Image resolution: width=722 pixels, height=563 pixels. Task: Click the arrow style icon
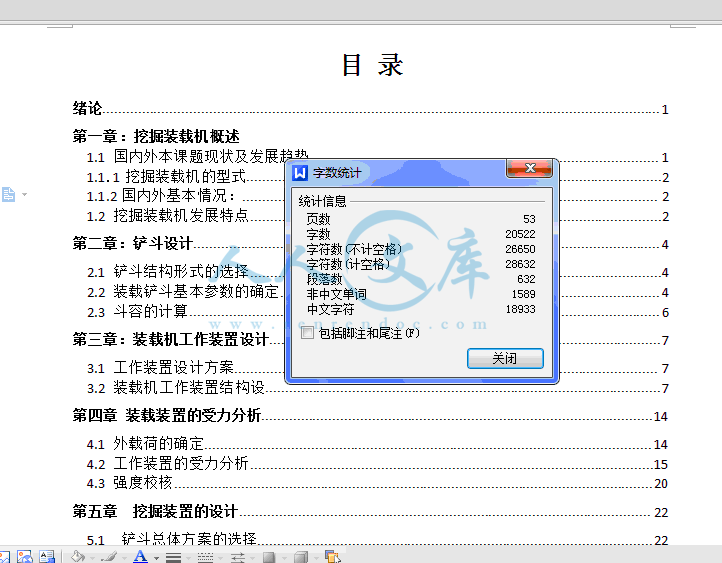pos(238,557)
